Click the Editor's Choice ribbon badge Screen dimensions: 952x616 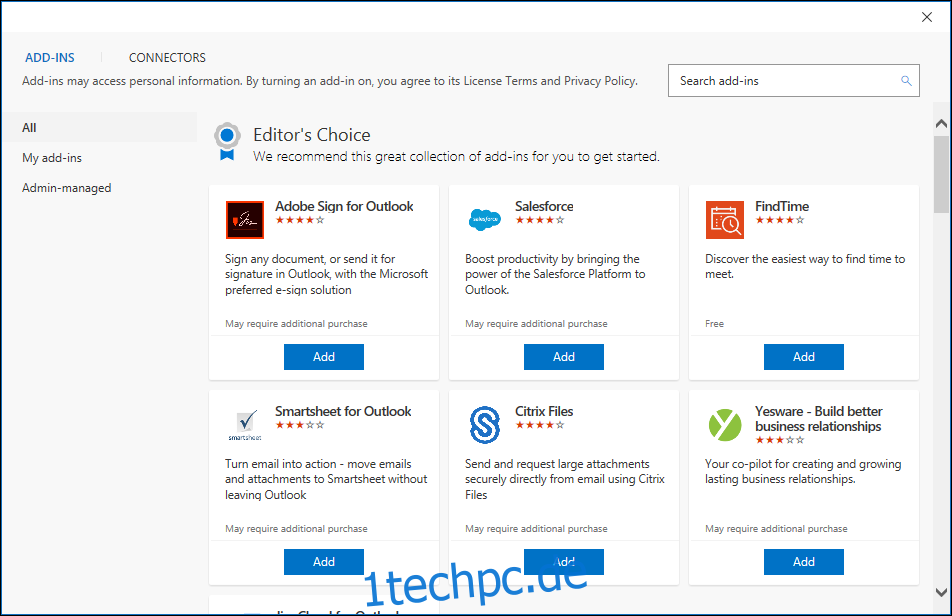tap(227, 142)
